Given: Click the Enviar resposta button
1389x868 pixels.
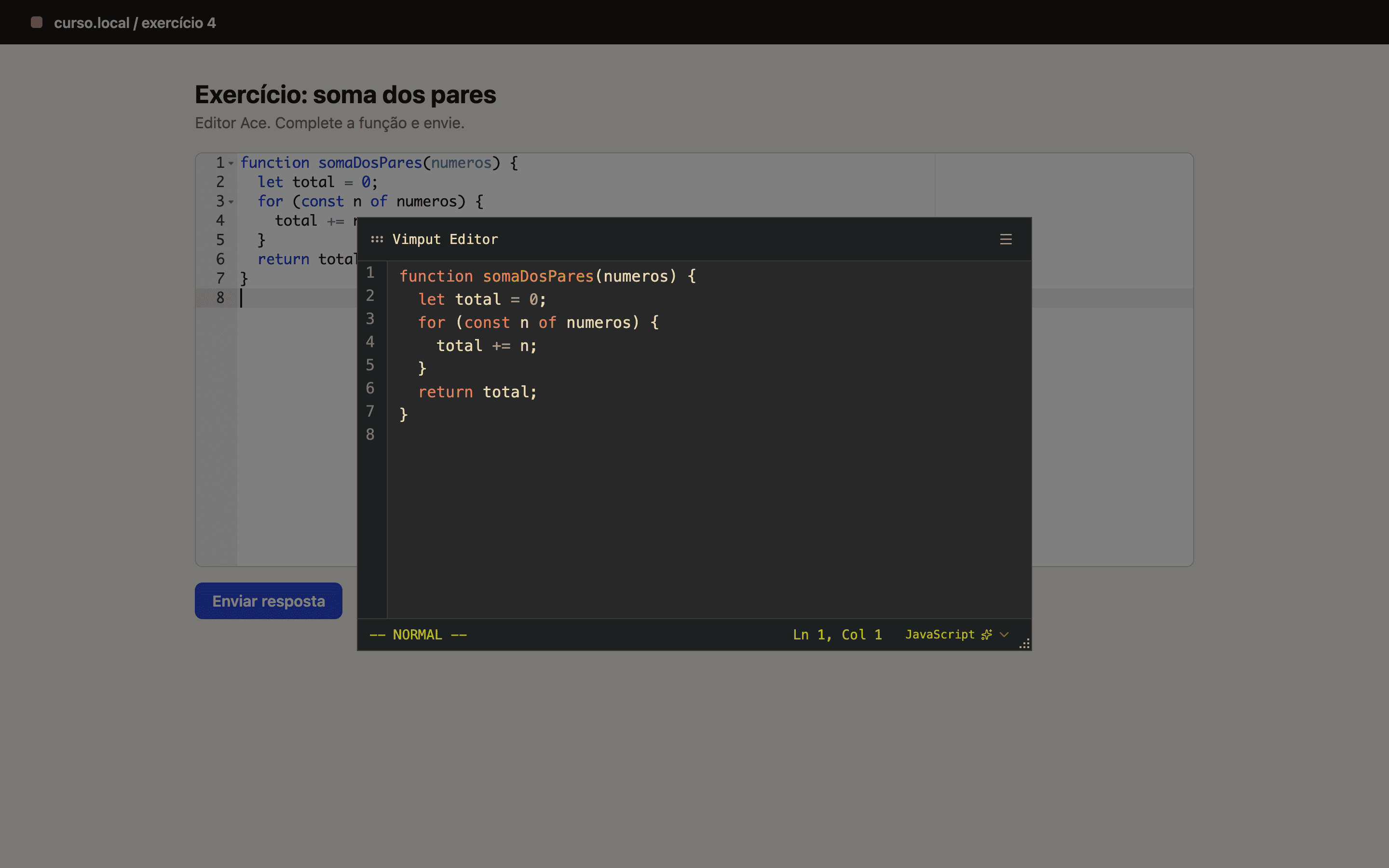Looking at the screenshot, I should coord(269,601).
